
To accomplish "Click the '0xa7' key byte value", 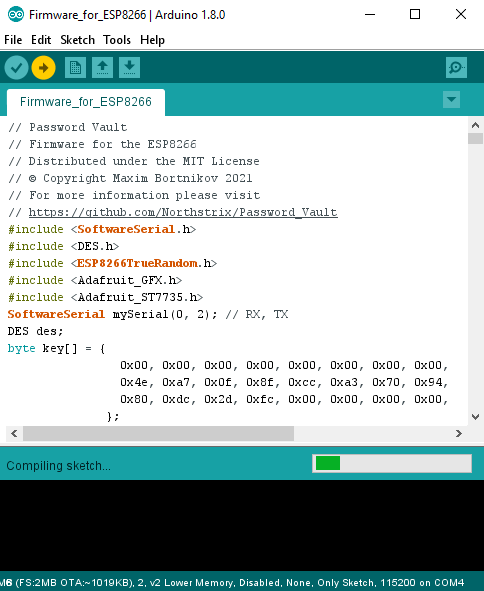I will pyautogui.click(x=176, y=382).
